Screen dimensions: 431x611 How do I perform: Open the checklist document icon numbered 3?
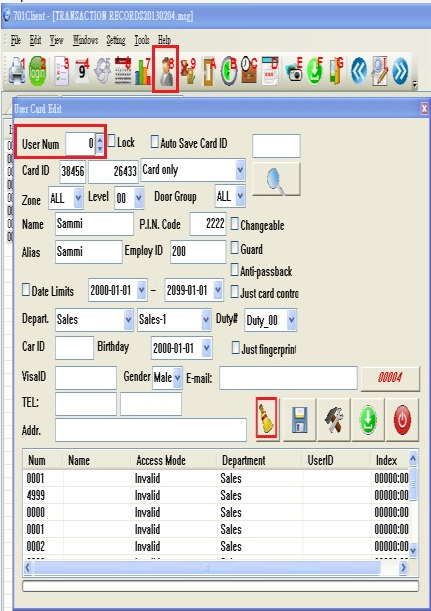click(62, 71)
